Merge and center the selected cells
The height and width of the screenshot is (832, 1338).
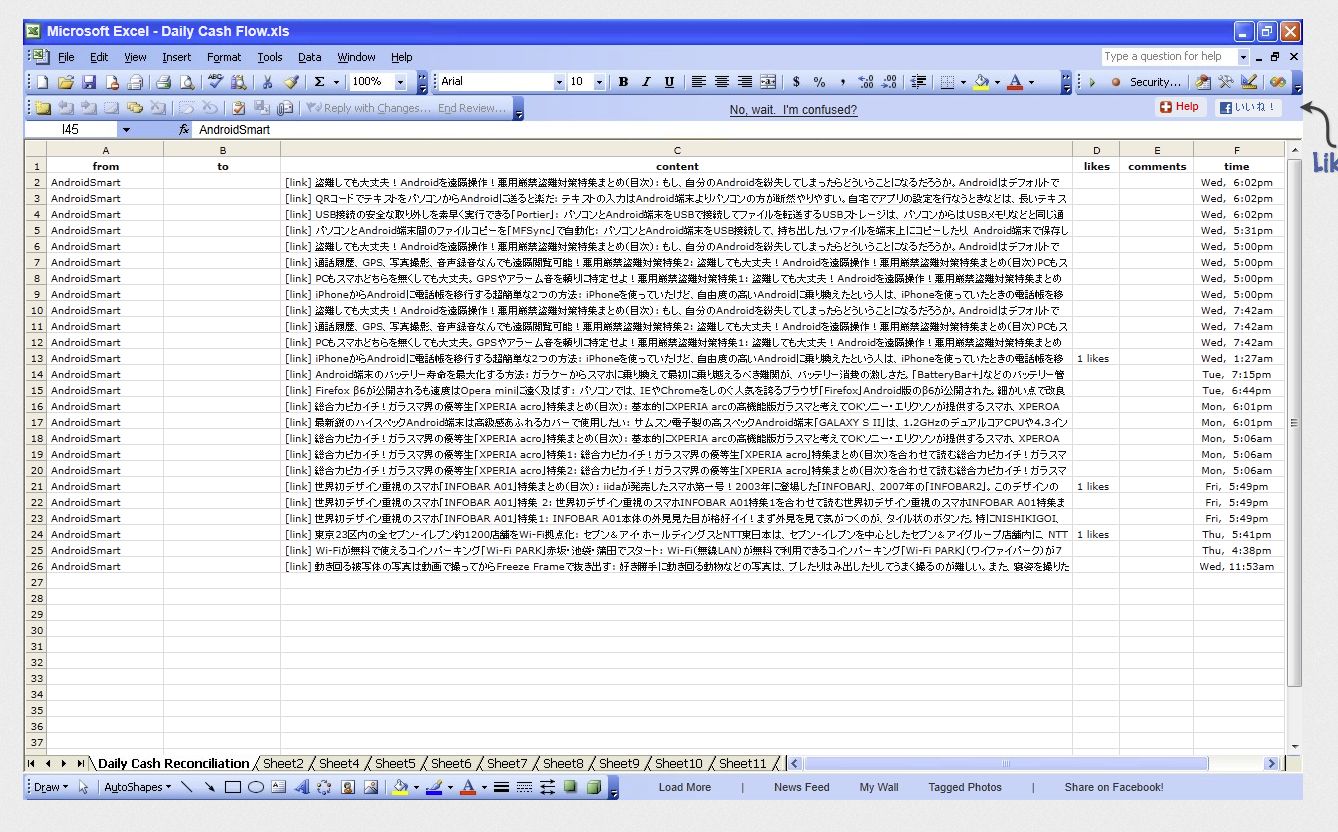(768, 82)
